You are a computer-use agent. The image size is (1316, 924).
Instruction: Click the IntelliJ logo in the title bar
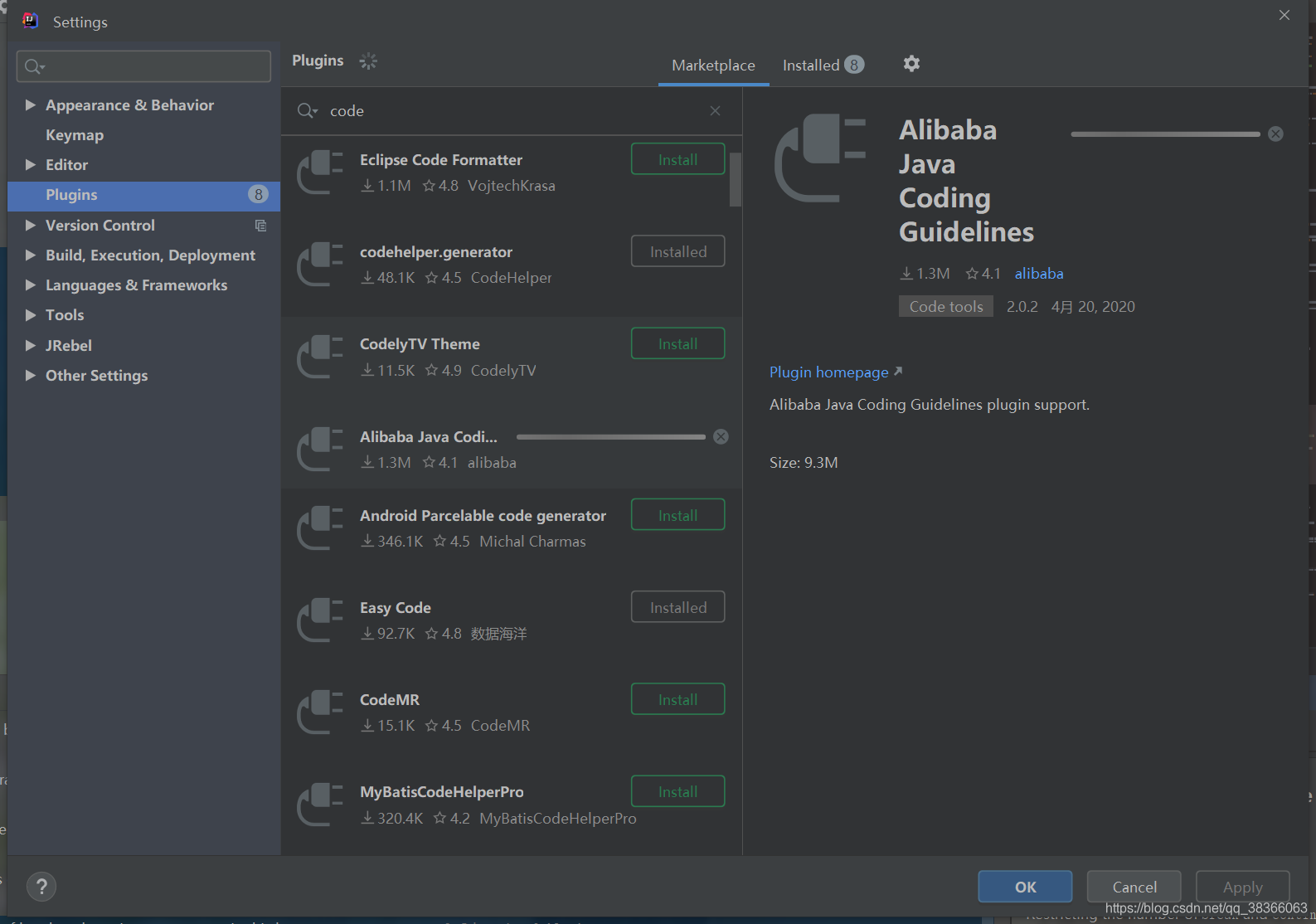[x=30, y=21]
